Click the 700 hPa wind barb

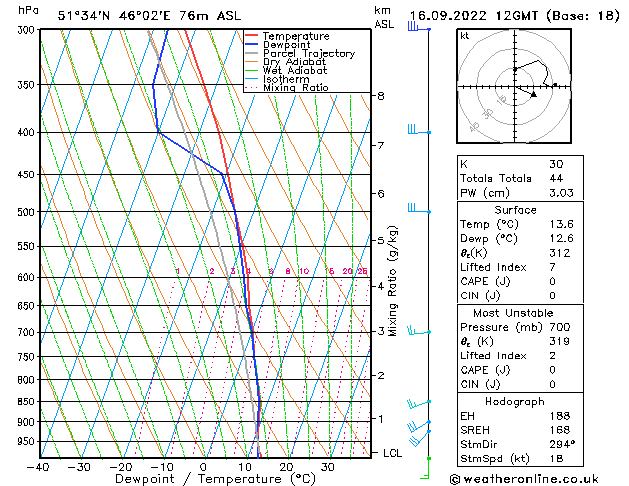pos(419,331)
